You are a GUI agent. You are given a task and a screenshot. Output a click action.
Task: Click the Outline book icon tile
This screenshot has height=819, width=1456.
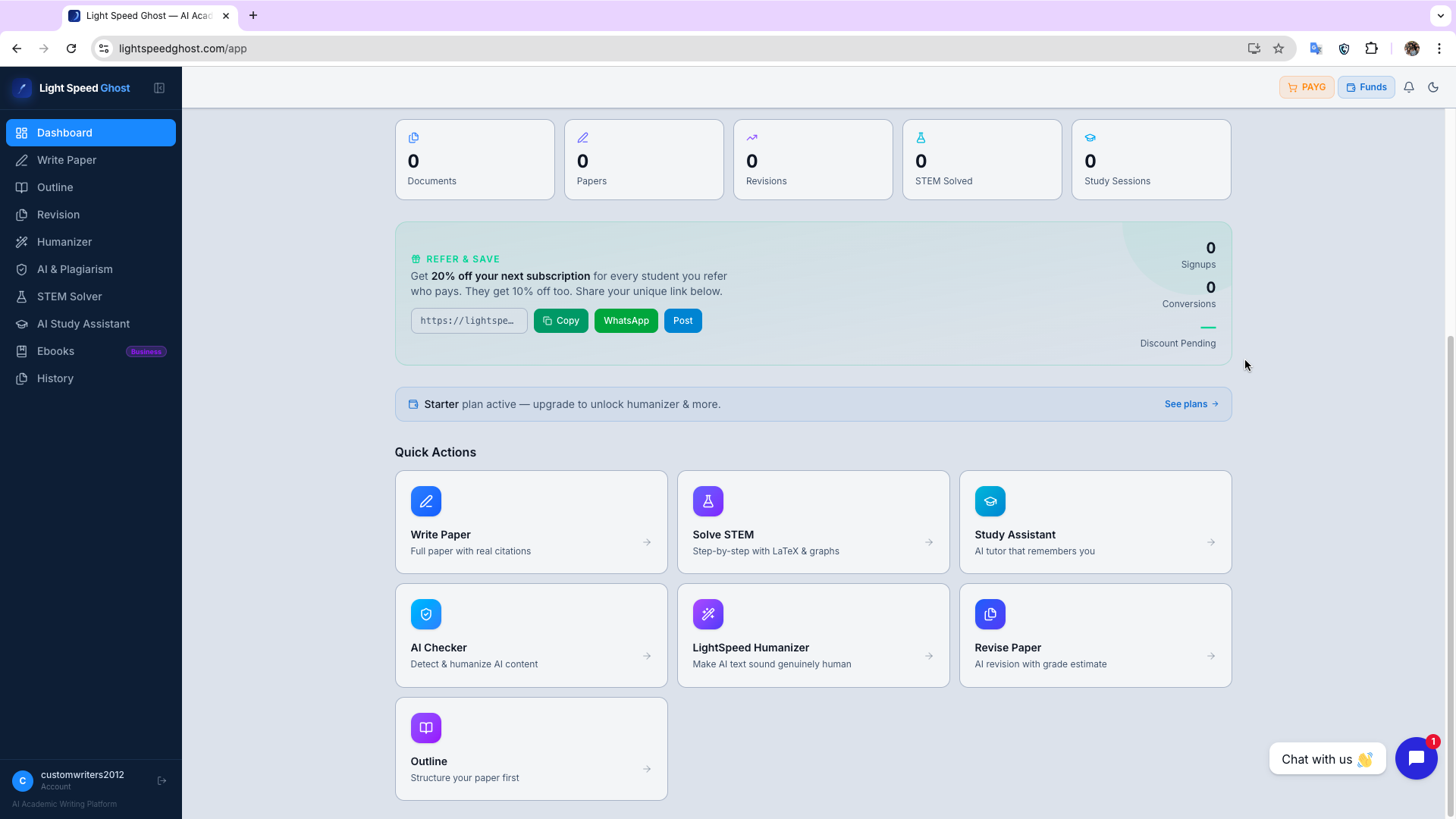point(426,728)
